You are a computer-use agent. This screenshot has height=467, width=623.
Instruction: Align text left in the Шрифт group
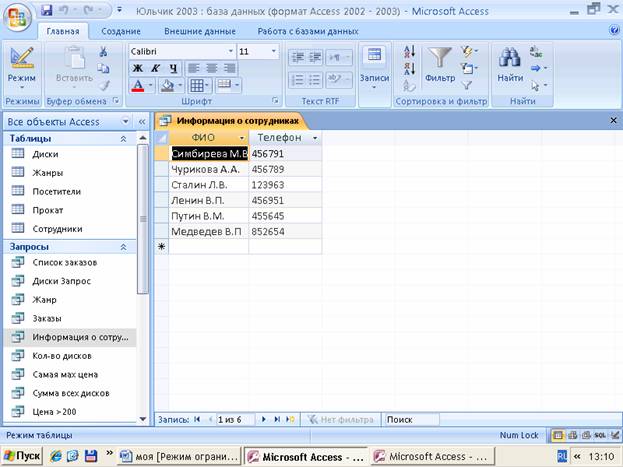pyautogui.click(x=193, y=68)
